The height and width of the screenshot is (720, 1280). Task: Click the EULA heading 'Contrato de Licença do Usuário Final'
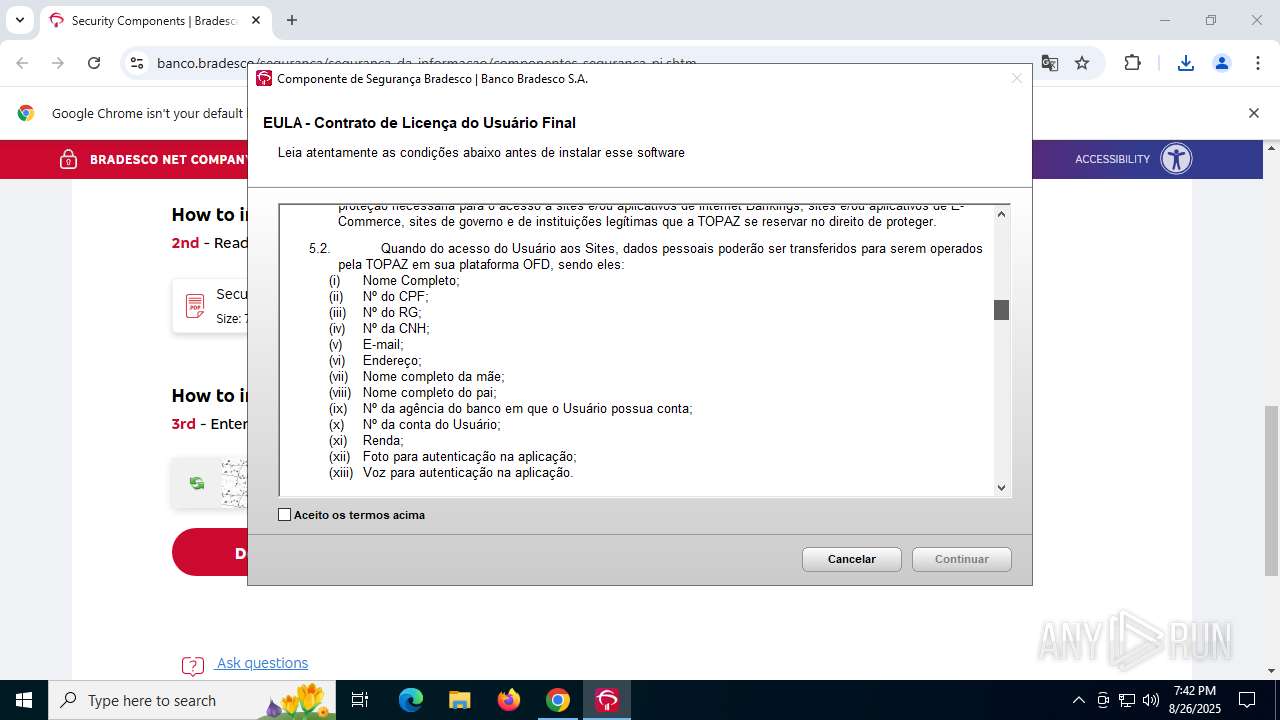445,123
